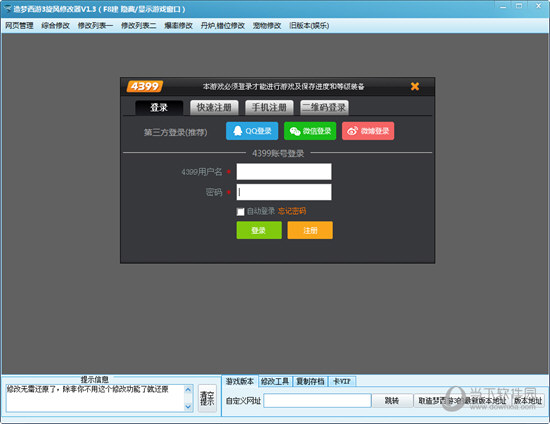Switch to the 复制存档 tab
The image size is (550, 424).
click(310, 381)
